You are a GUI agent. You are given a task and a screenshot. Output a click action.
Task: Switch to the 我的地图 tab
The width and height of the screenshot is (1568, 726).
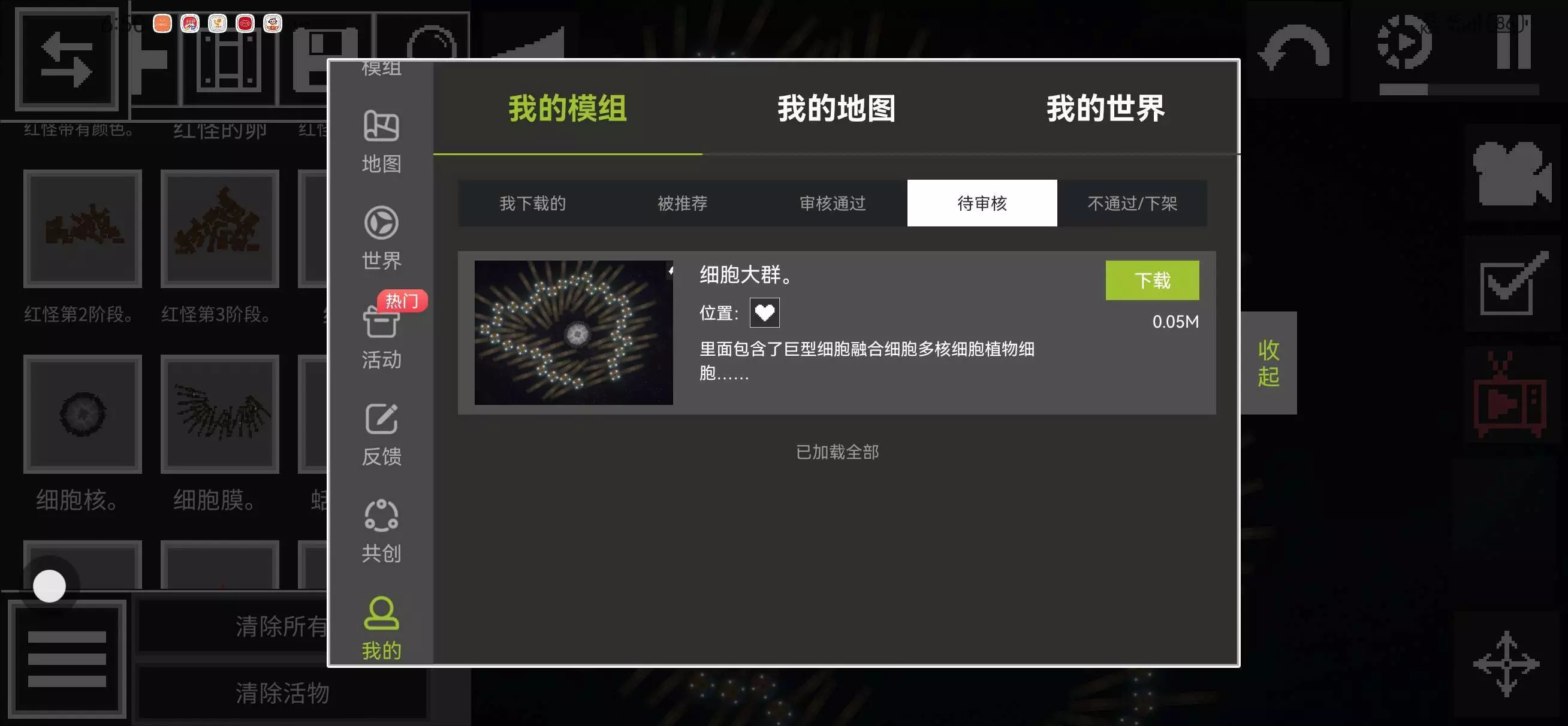coord(836,108)
